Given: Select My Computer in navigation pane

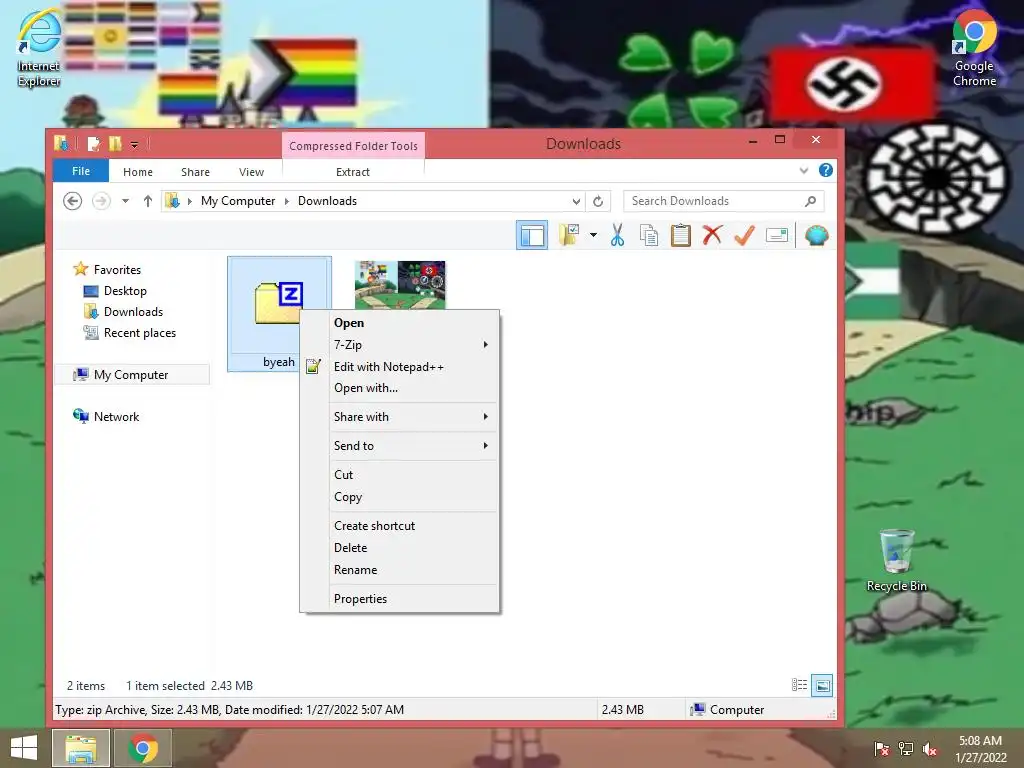Looking at the screenshot, I should pos(133,375).
